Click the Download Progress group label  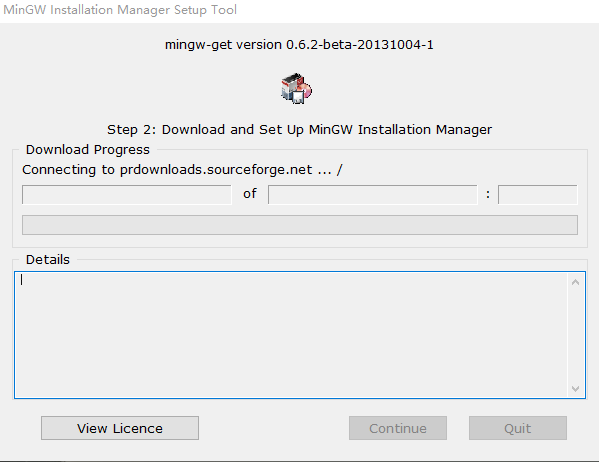pyautogui.click(x=87, y=150)
